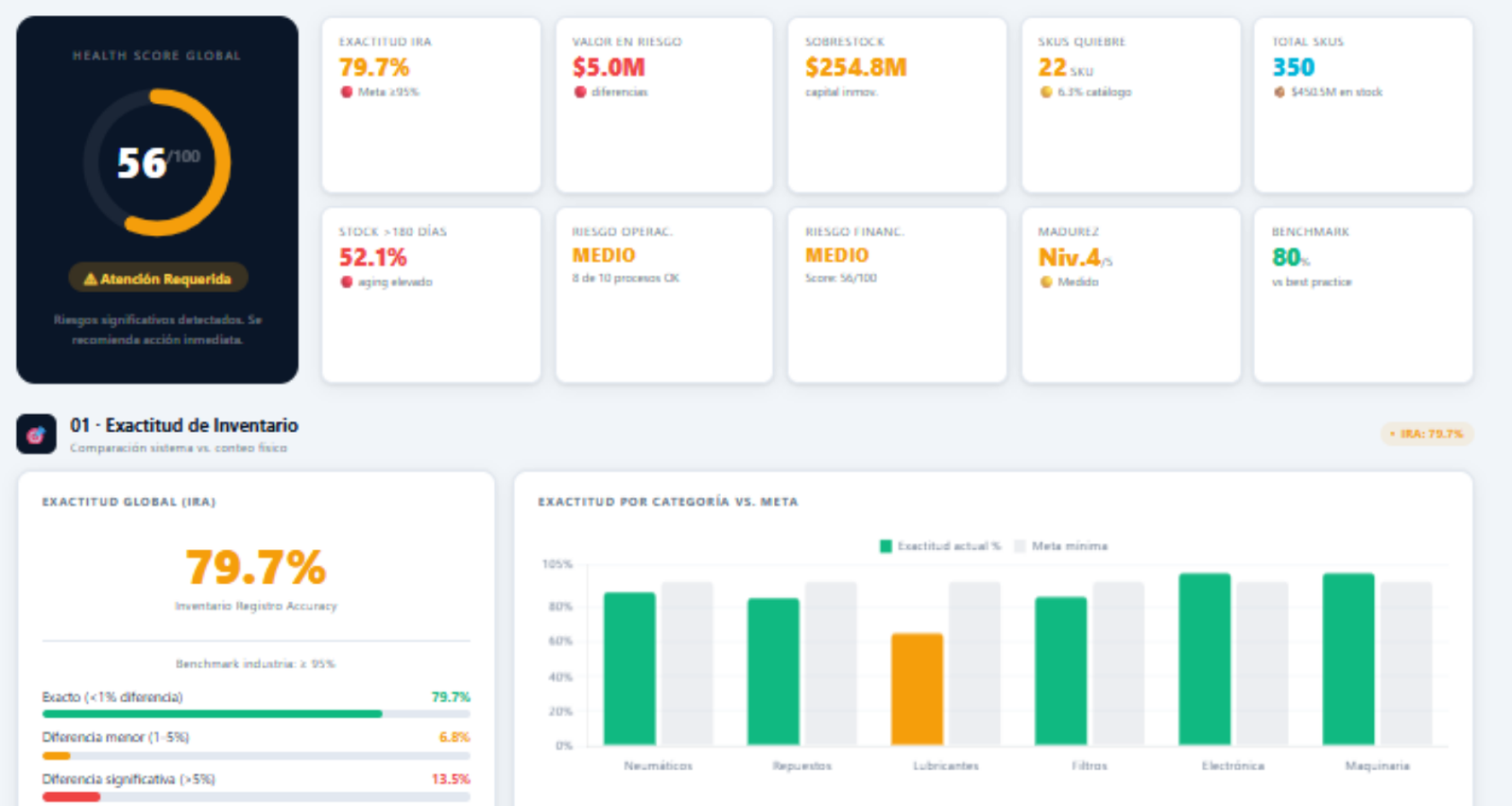Open the Exactitud IRA 79.7% card
This screenshot has height=806, width=1512.
431,105
